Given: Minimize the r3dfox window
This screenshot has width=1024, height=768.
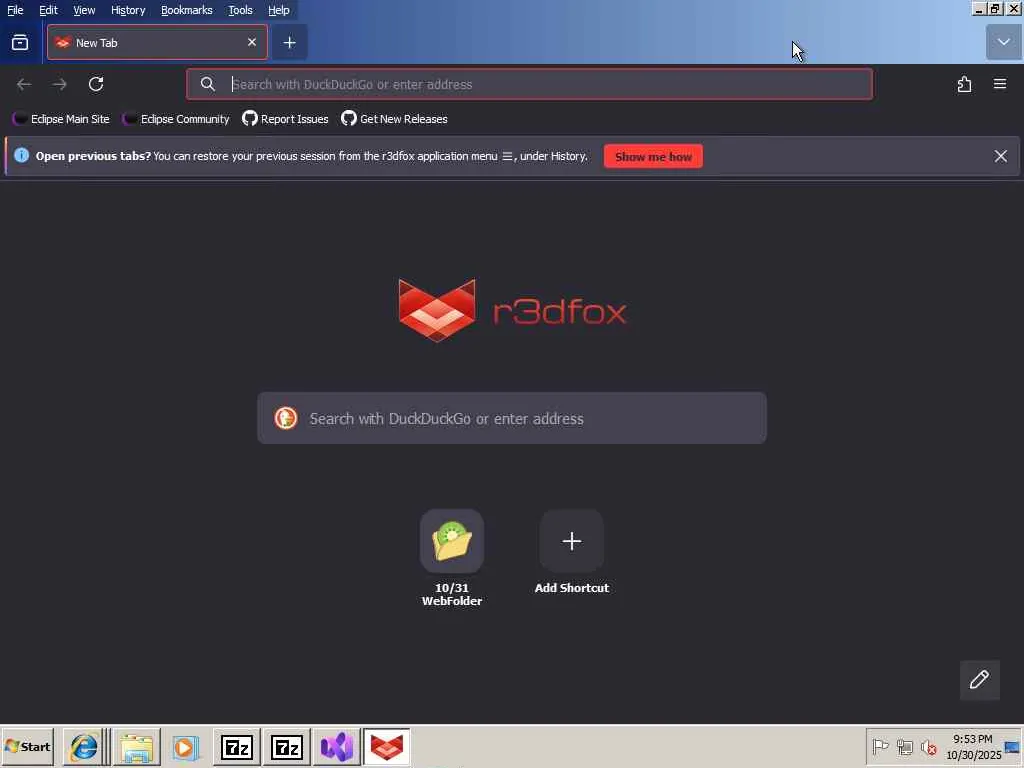Looking at the screenshot, I should pos(979,9).
